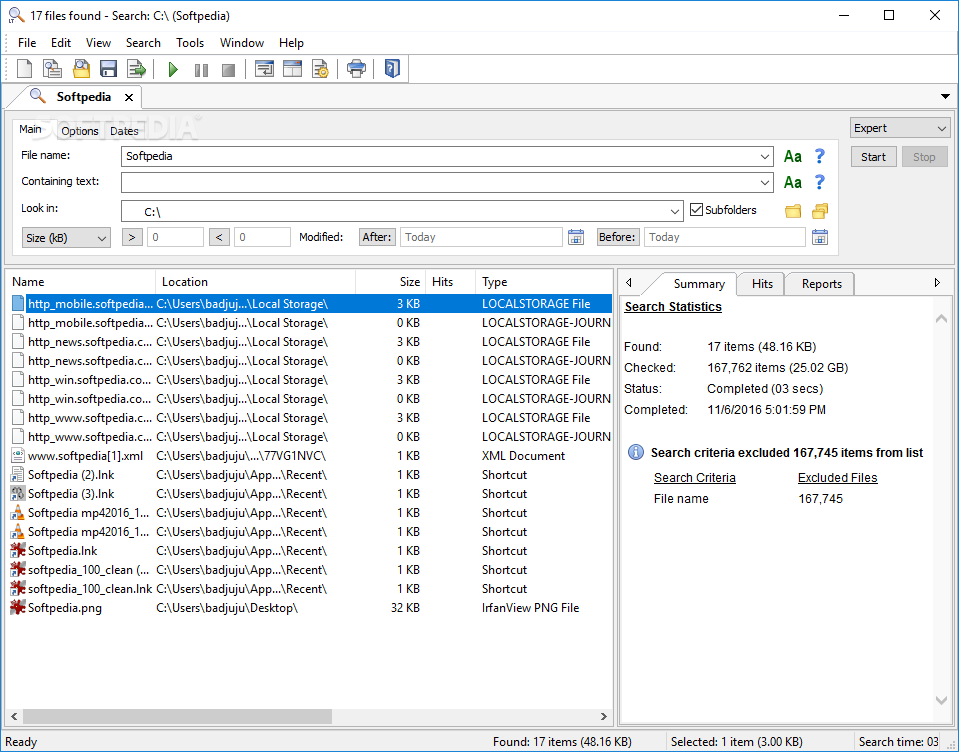Pause search using toolbar pause icon

[x=201, y=70]
